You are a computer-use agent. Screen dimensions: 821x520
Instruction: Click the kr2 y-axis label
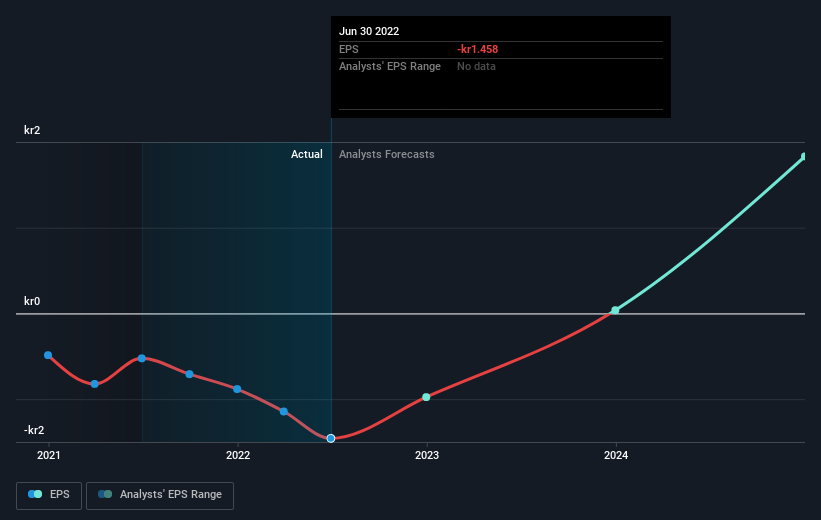click(32, 130)
